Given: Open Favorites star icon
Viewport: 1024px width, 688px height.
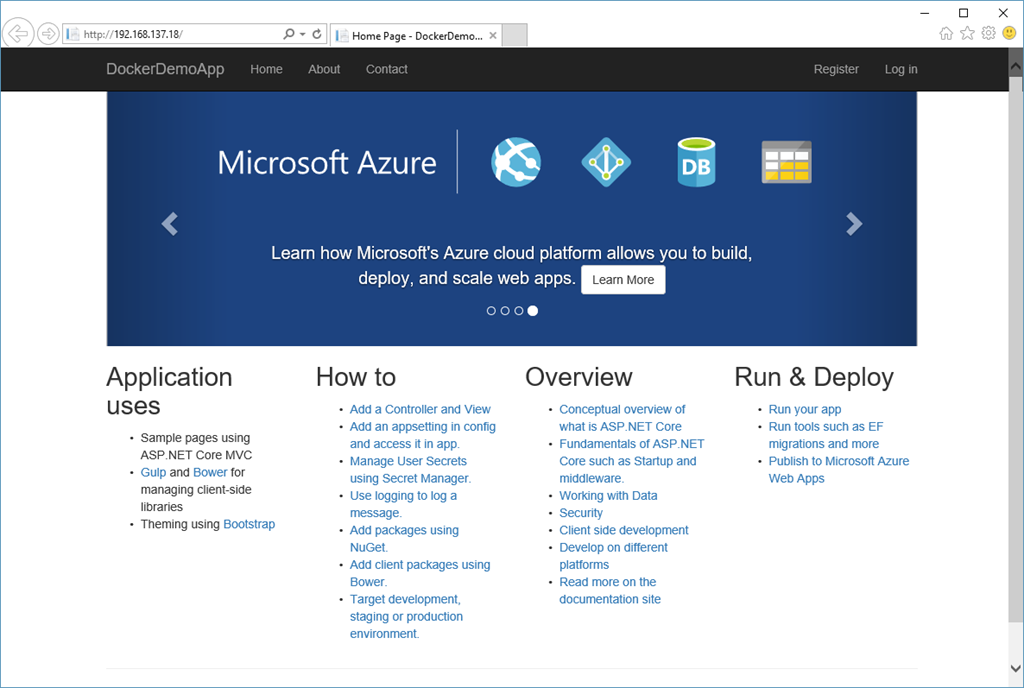Looking at the screenshot, I should point(967,33).
